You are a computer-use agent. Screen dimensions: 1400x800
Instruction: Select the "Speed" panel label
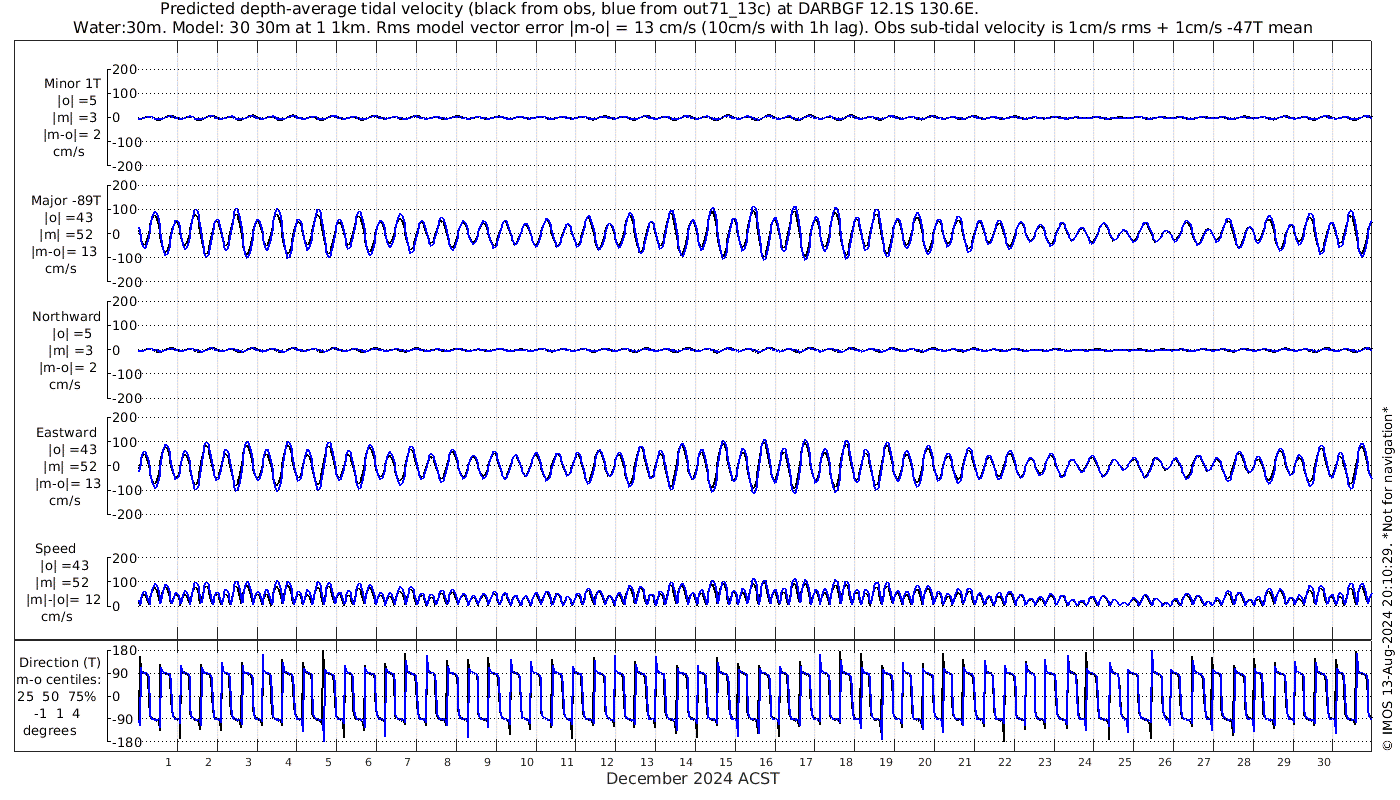click(x=55, y=548)
